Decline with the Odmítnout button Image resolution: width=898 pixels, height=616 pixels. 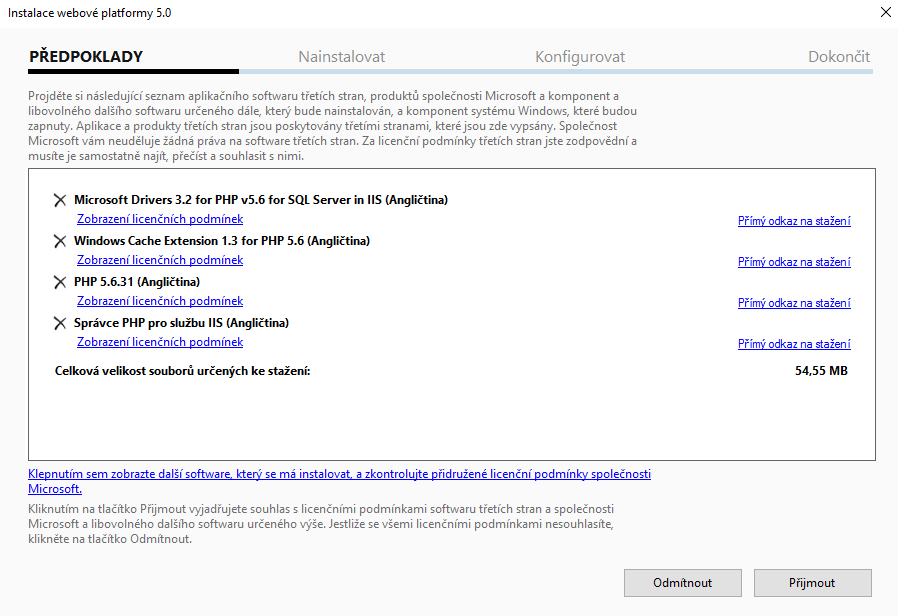(x=683, y=583)
